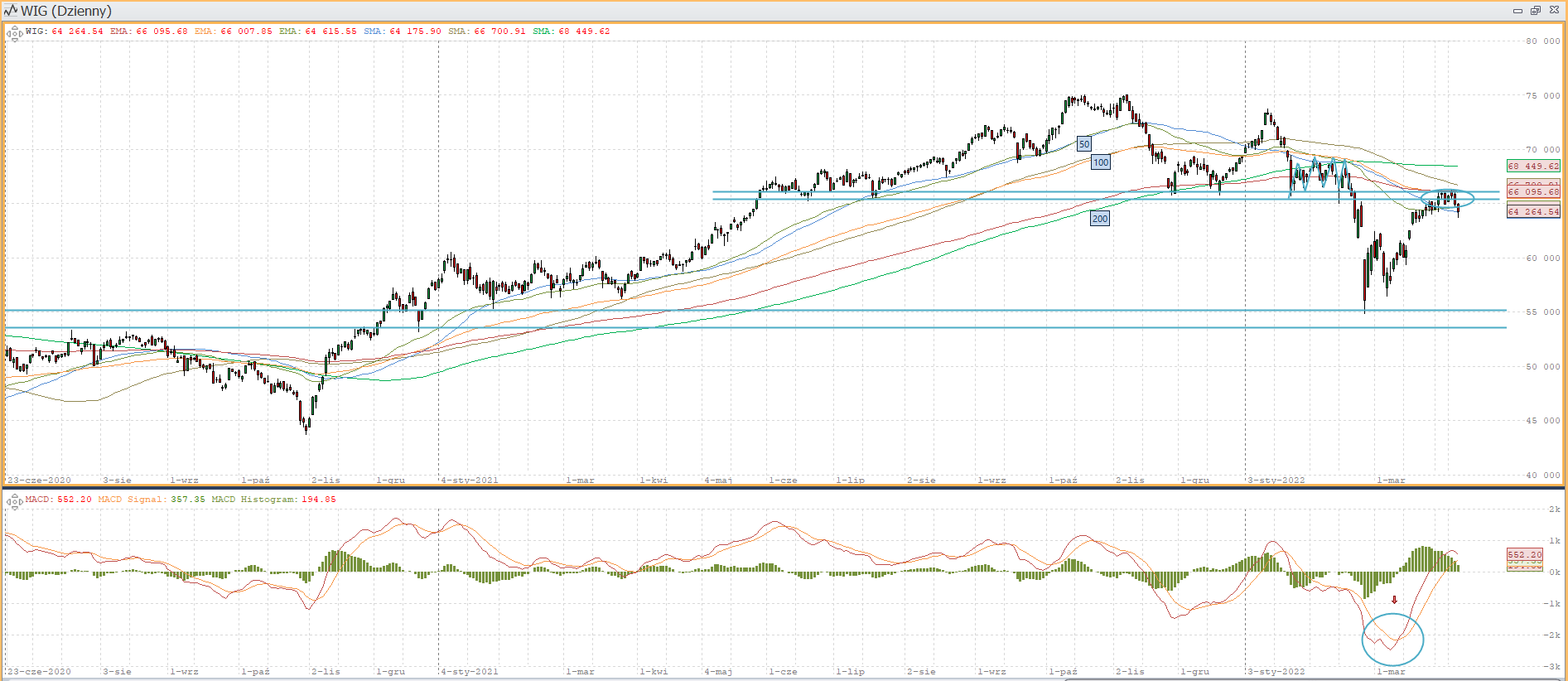Image resolution: width=1568 pixels, height=681 pixels.
Task: Click the label box marked 200
Action: tap(1099, 219)
